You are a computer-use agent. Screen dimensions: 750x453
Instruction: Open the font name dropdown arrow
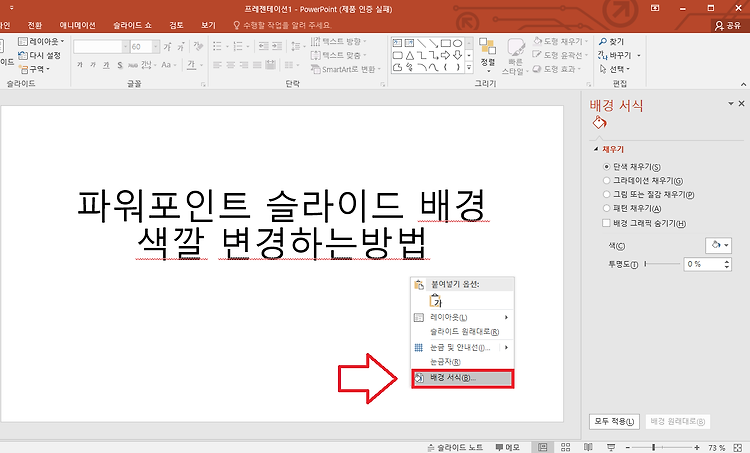pyautogui.click(x=126, y=46)
